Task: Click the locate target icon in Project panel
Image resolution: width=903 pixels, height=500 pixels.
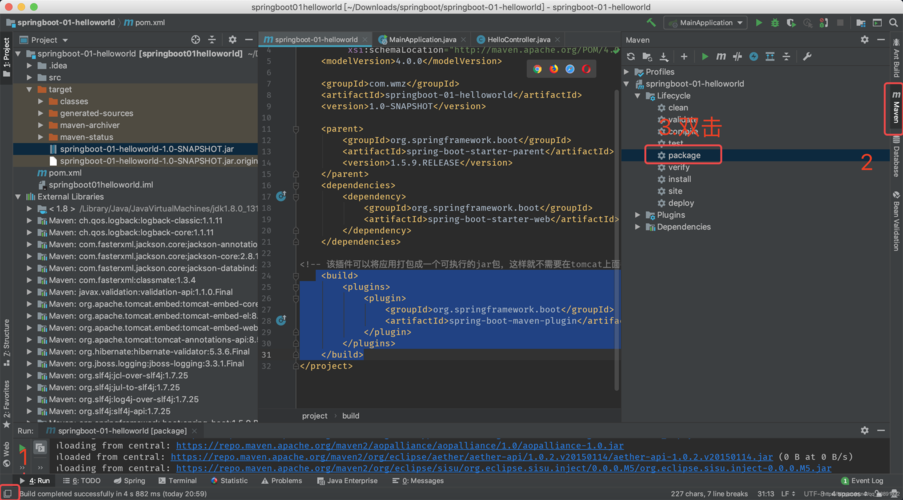Action: tap(196, 40)
